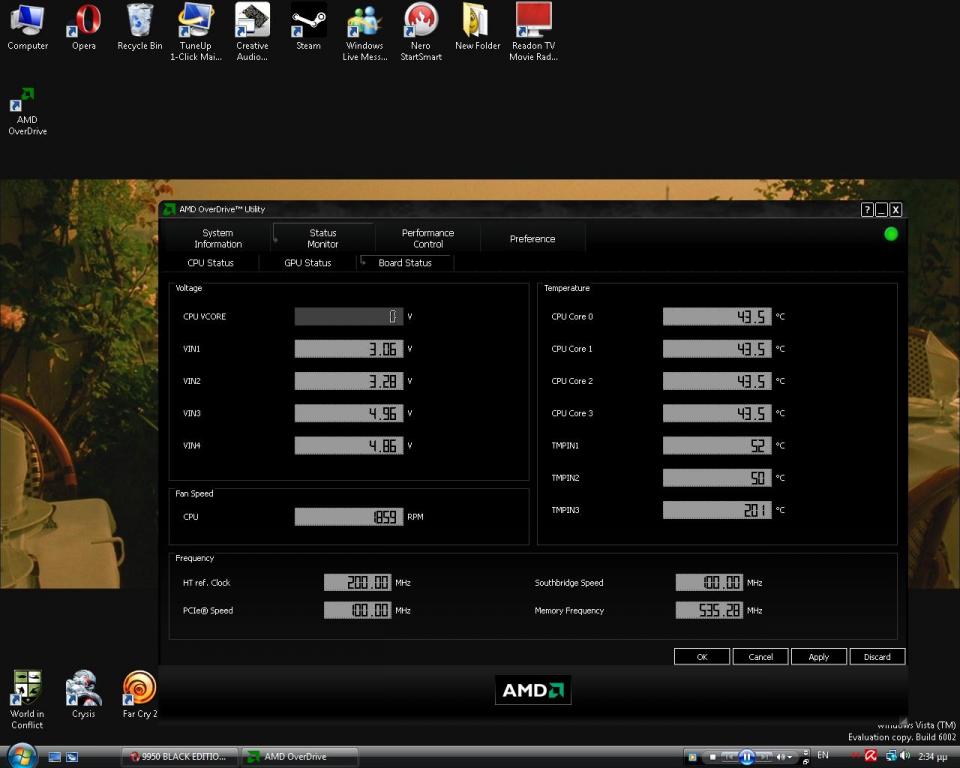This screenshot has width=960, height=768.
Task: Click the TMPIN2 reading of 50
Action: point(717,478)
